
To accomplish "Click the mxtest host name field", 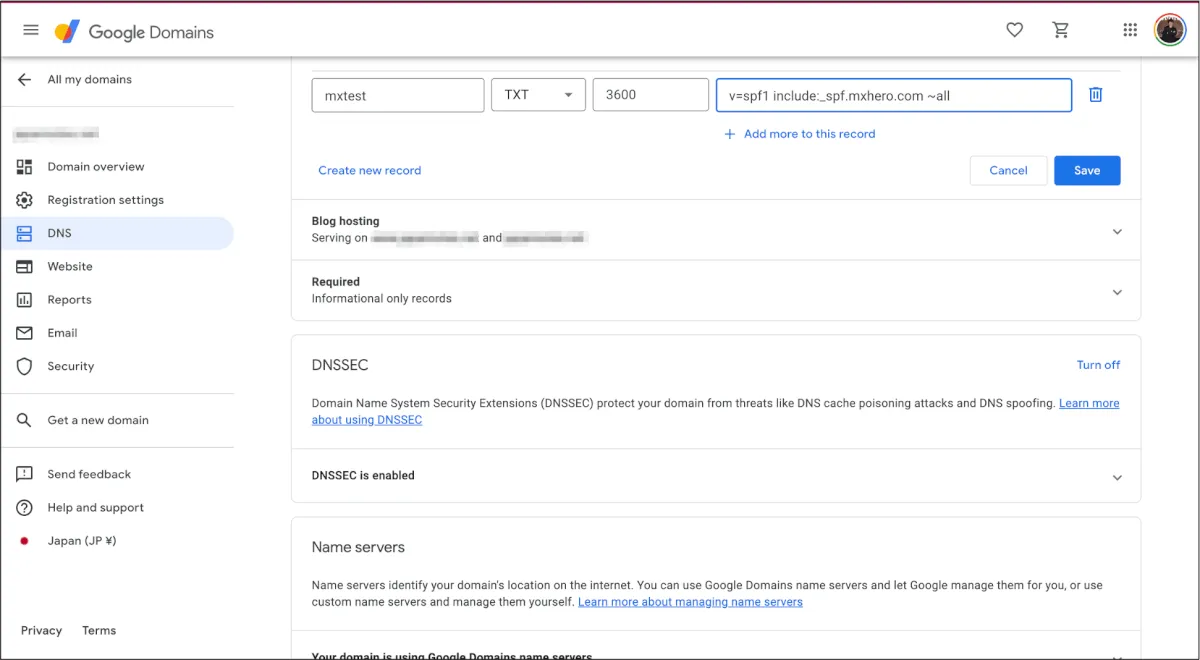I will pyautogui.click(x=398, y=95).
